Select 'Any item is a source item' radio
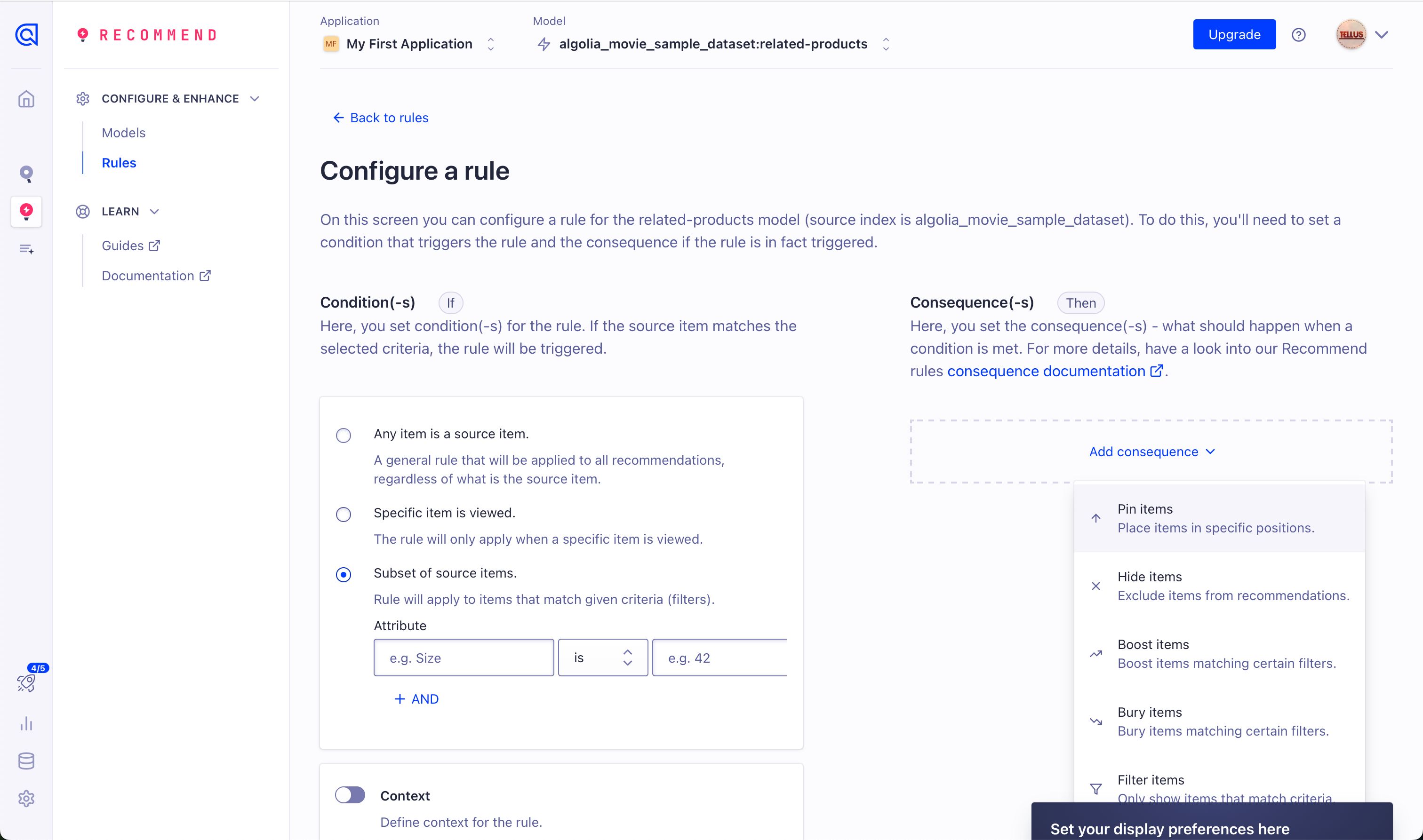 click(343, 435)
